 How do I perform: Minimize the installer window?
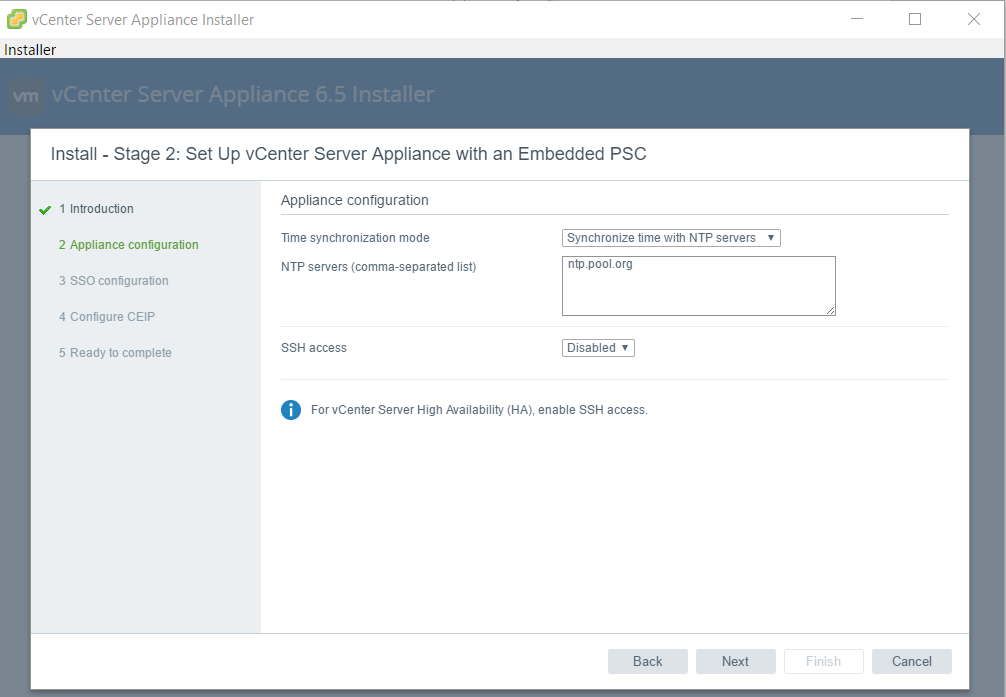(857, 19)
